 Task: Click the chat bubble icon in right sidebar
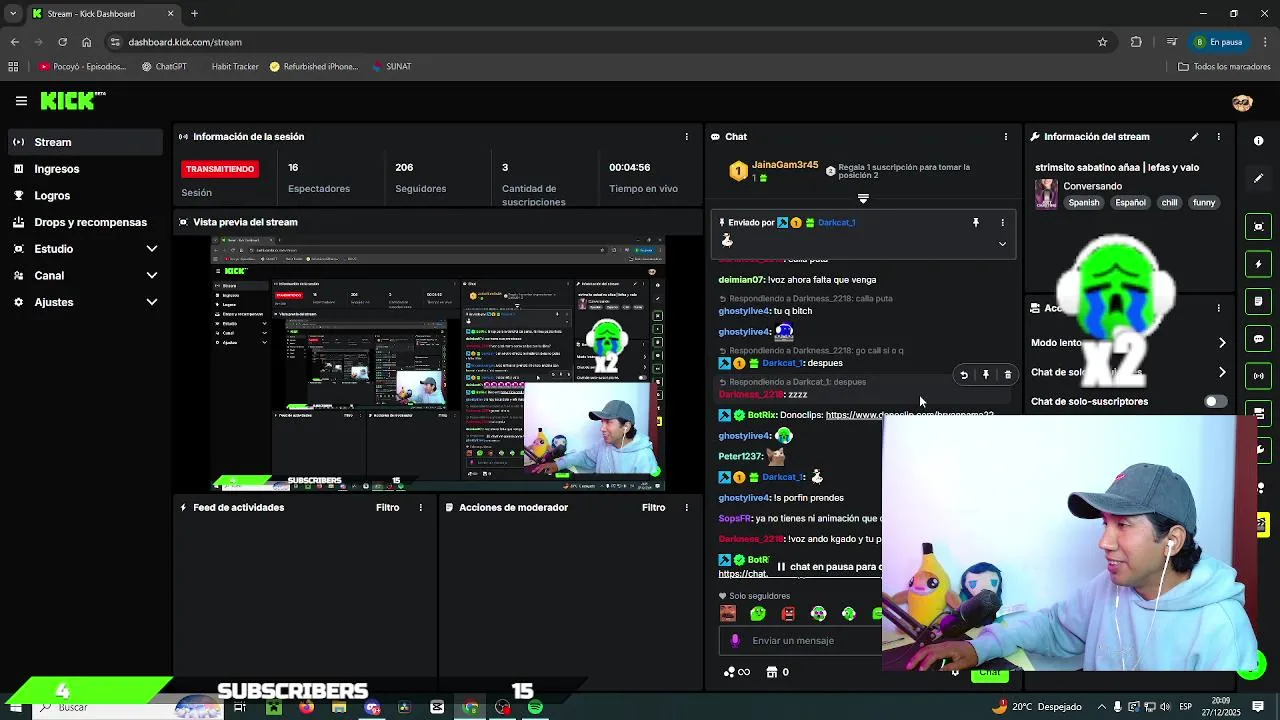[1259, 339]
